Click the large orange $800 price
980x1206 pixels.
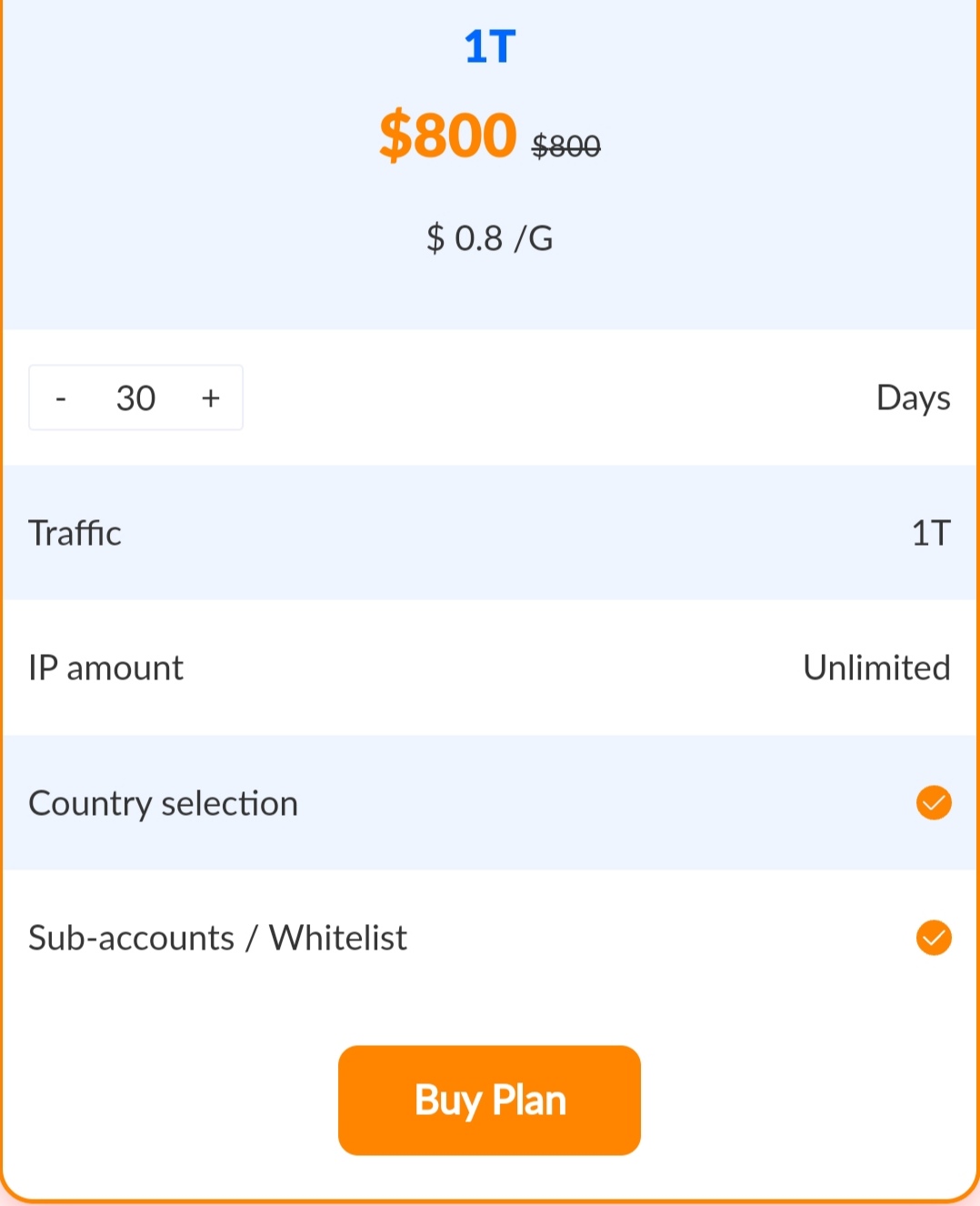(x=448, y=136)
